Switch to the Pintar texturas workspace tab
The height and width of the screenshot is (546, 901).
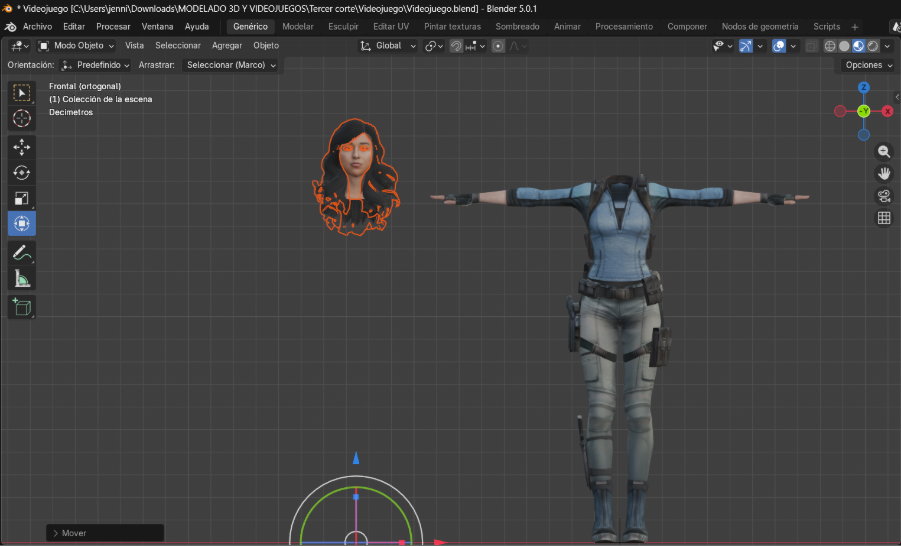coord(452,27)
